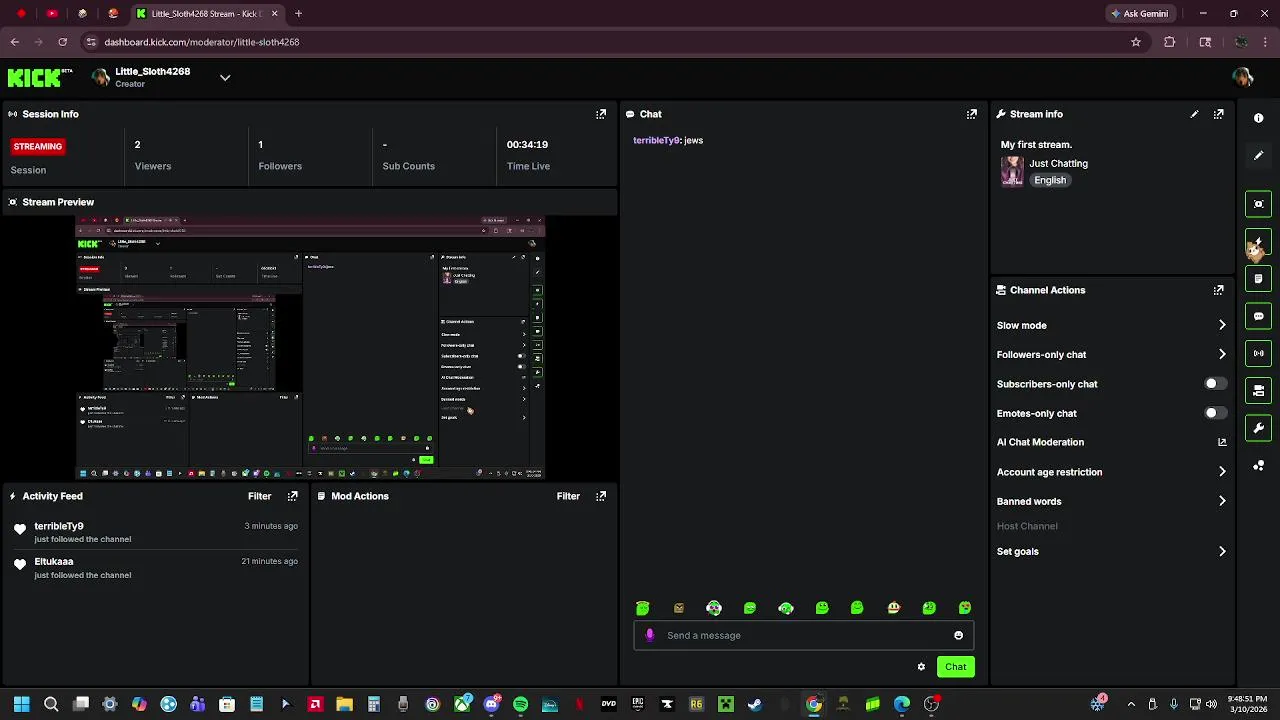
Task: Select the rightmost crying green emote
Action: click(x=965, y=608)
